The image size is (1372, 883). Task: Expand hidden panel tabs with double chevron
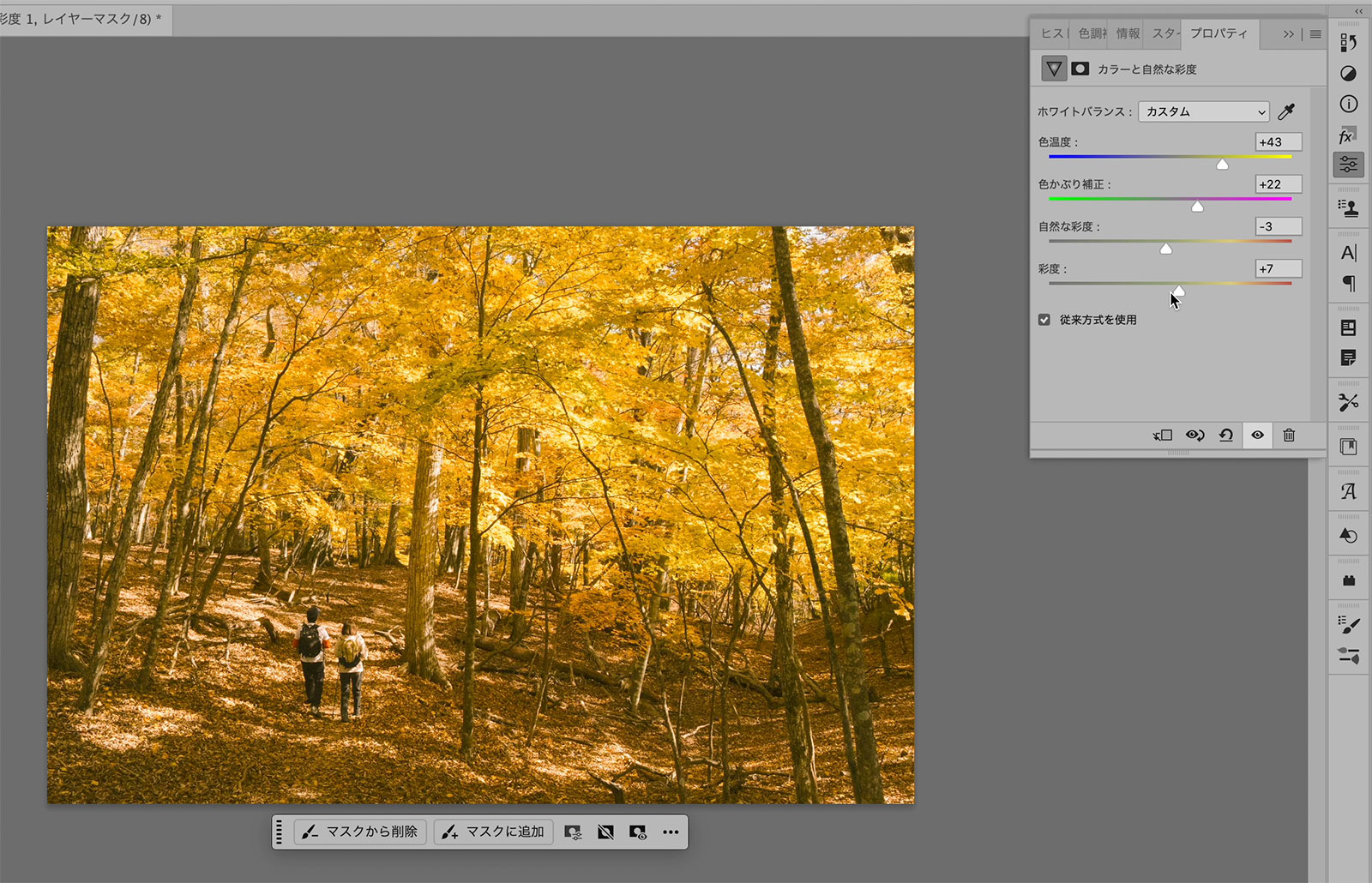click(1288, 34)
